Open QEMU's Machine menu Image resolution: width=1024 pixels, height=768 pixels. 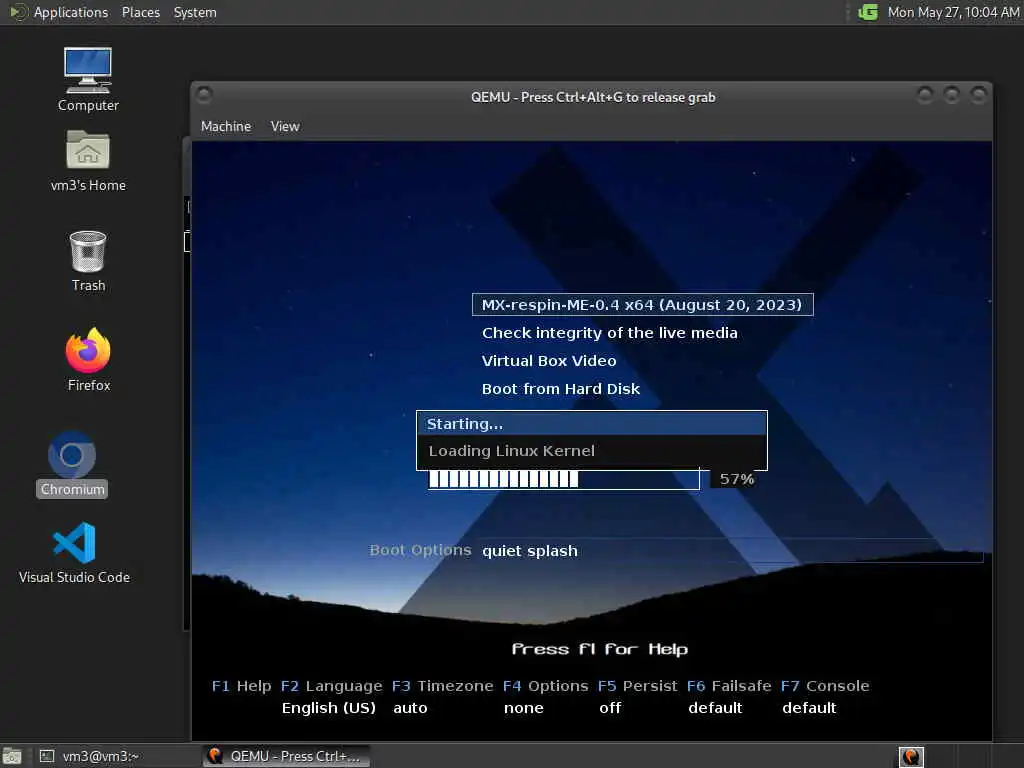click(x=225, y=126)
